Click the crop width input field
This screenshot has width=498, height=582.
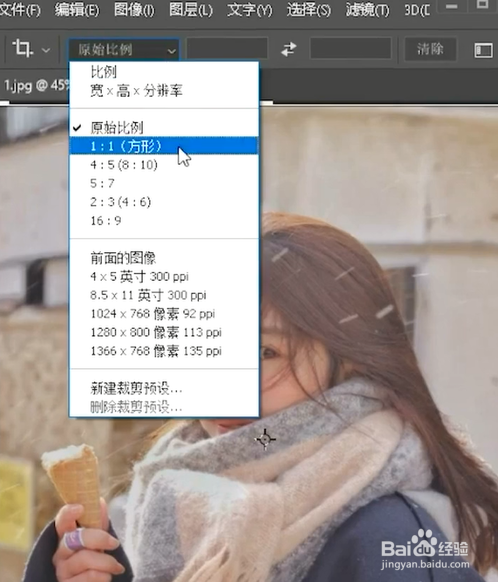(227, 48)
